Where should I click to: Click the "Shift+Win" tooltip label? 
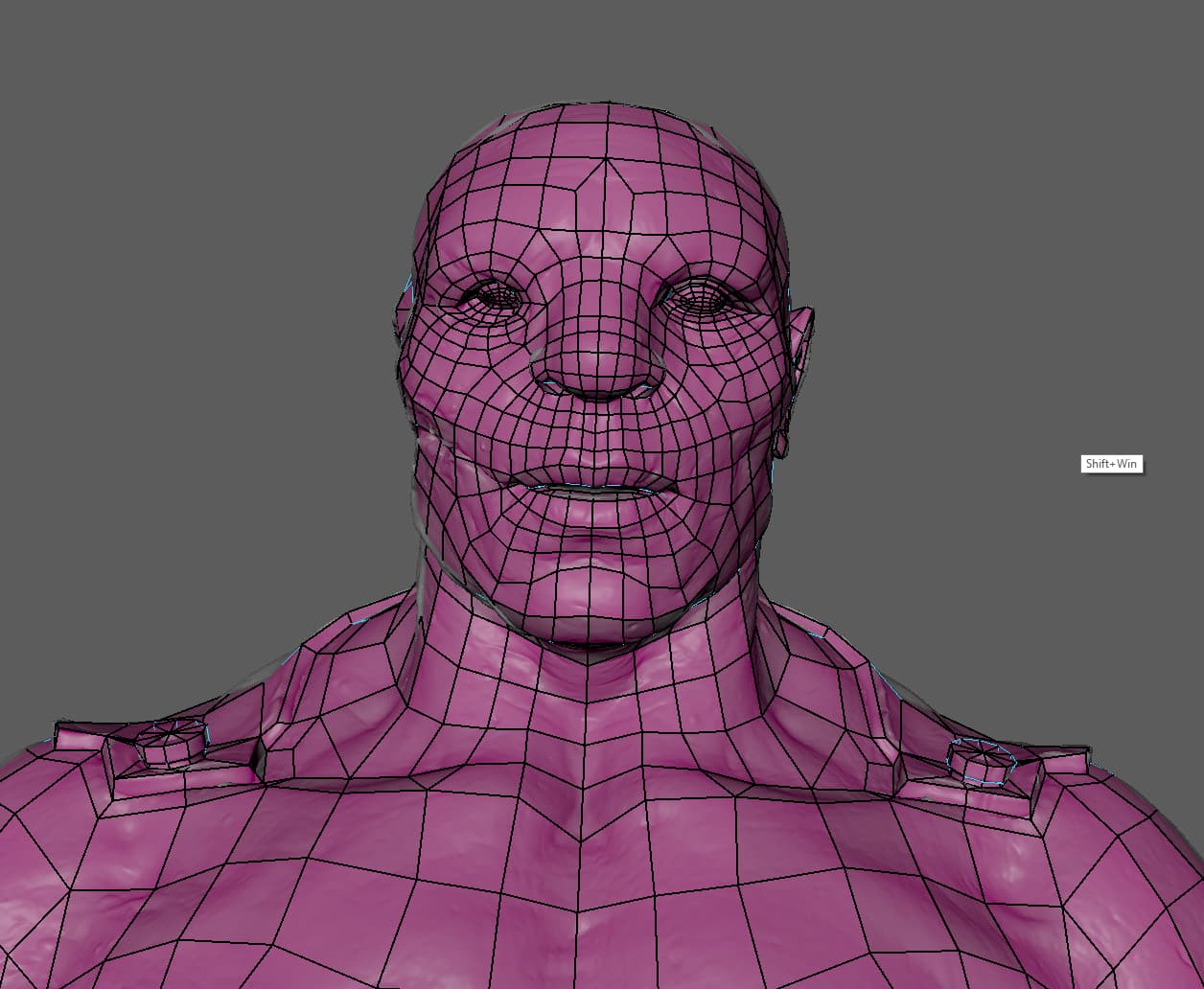point(1111,464)
